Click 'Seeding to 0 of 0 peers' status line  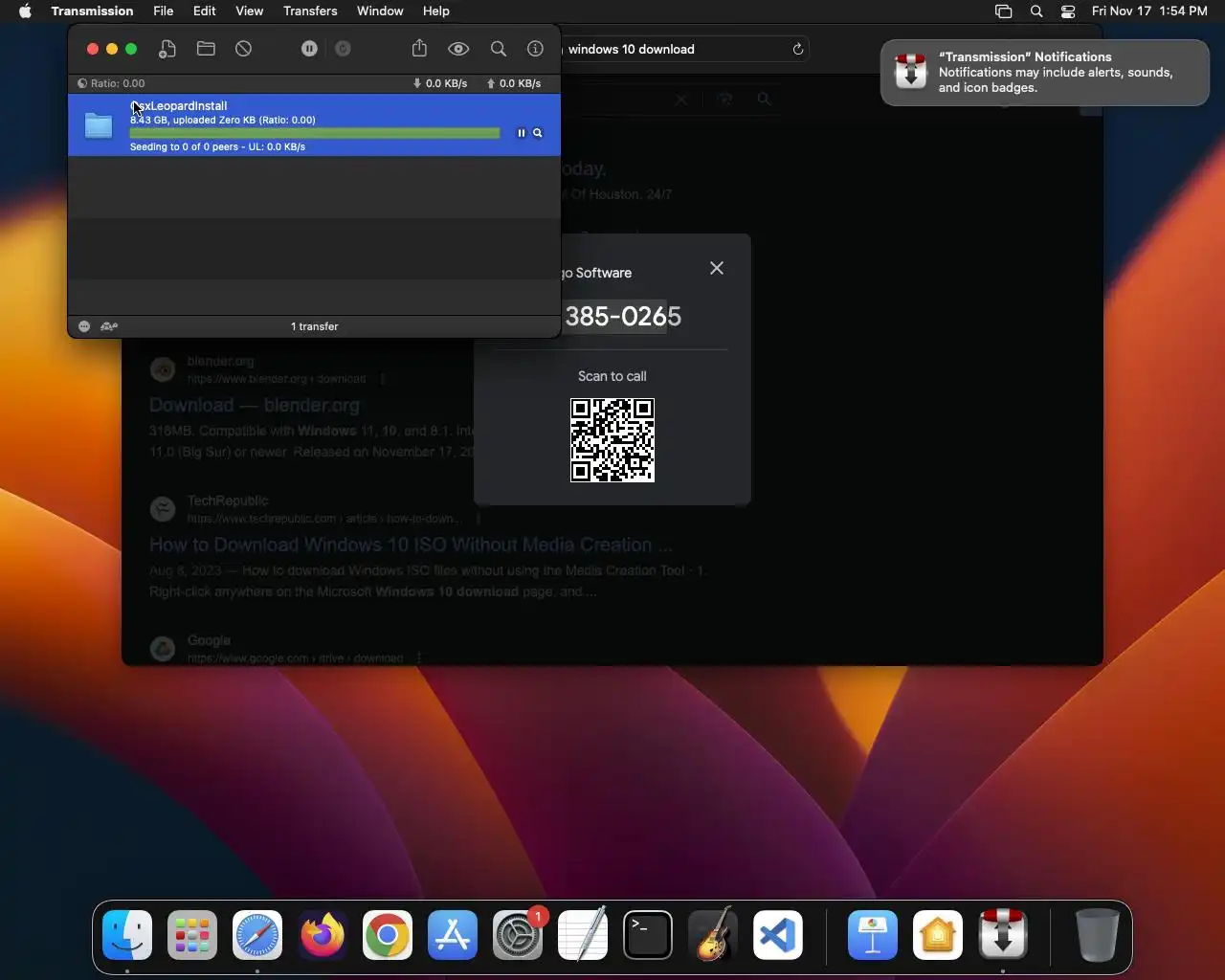point(217,146)
